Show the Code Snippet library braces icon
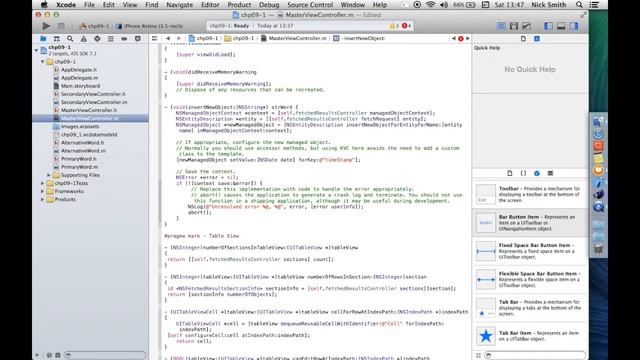The width and height of the screenshot is (640, 360). 523,173
